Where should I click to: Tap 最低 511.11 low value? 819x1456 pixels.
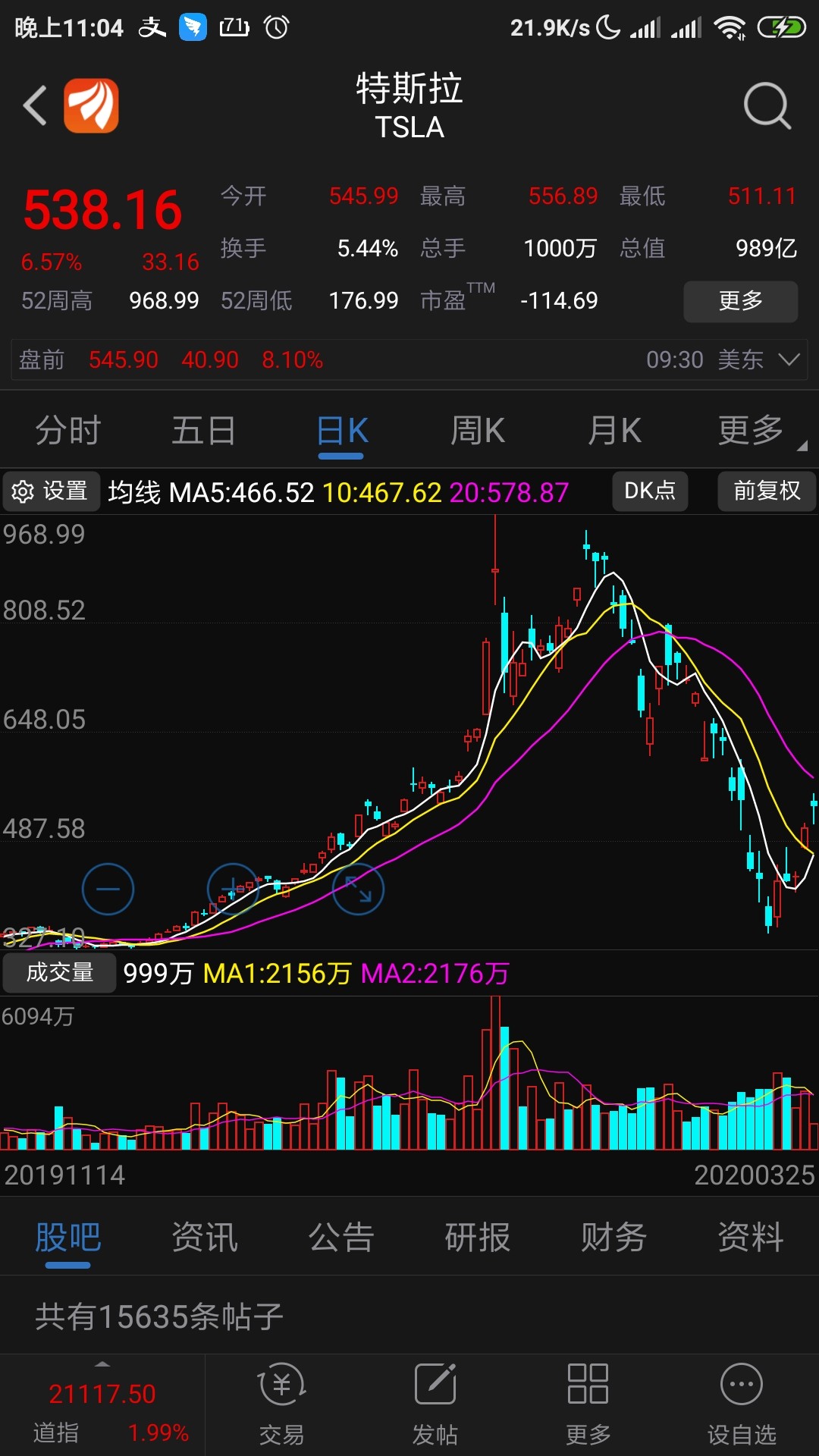pyautogui.click(x=762, y=196)
